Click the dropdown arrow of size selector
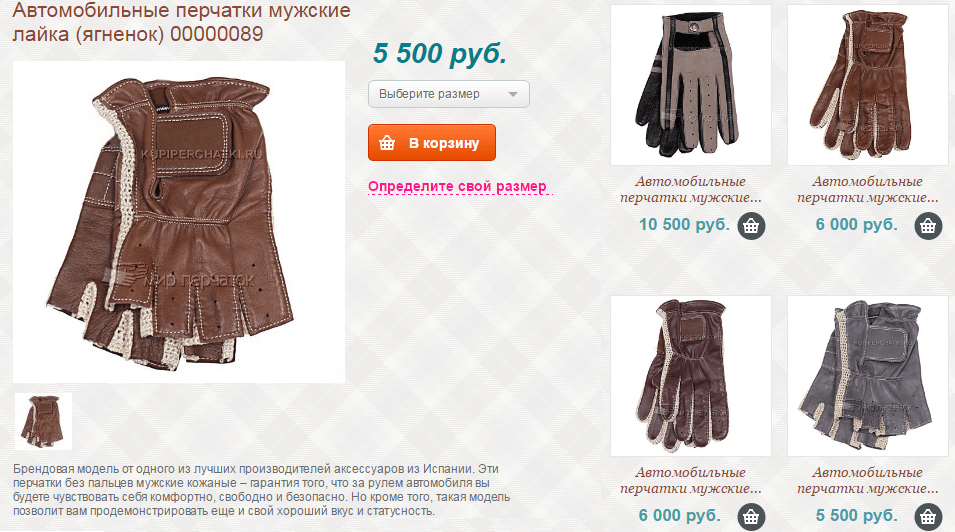Viewport: 955px width, 532px height. (x=513, y=94)
